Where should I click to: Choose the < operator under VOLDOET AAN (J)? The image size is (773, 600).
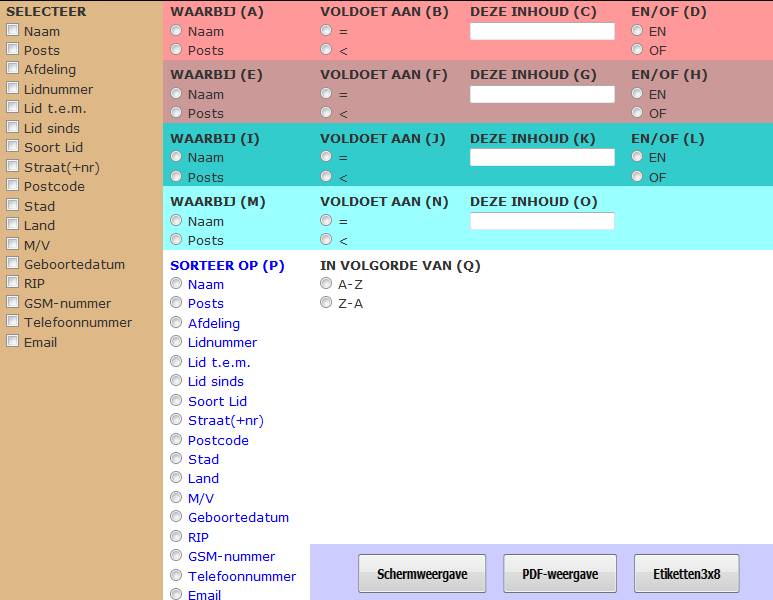tap(326, 176)
